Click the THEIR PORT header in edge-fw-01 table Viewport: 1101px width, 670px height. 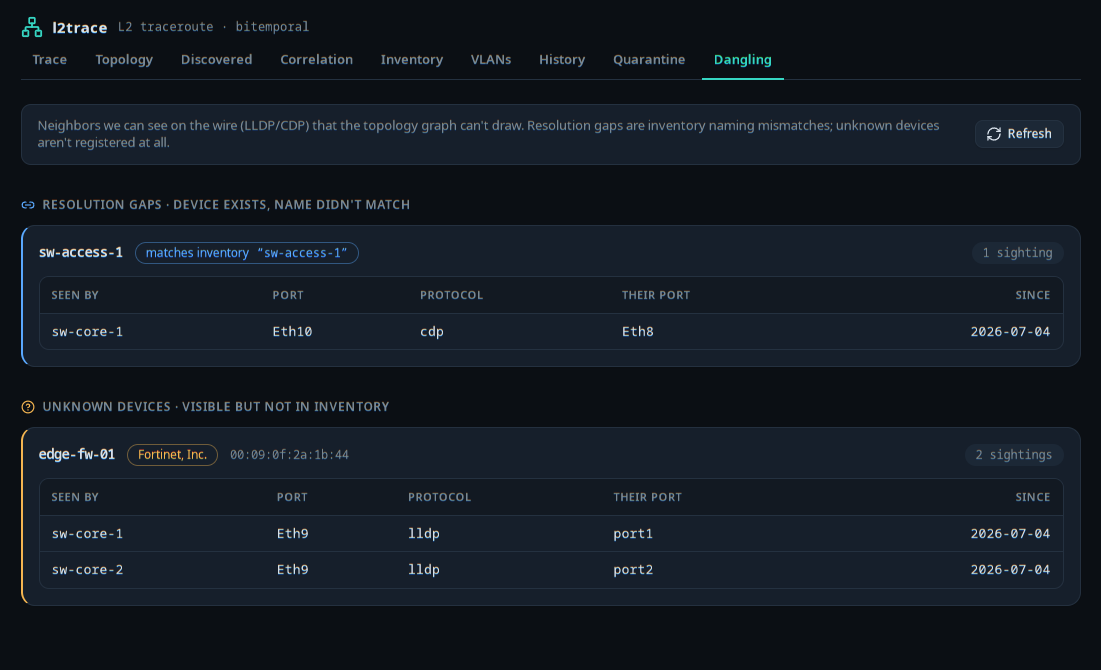tap(647, 497)
